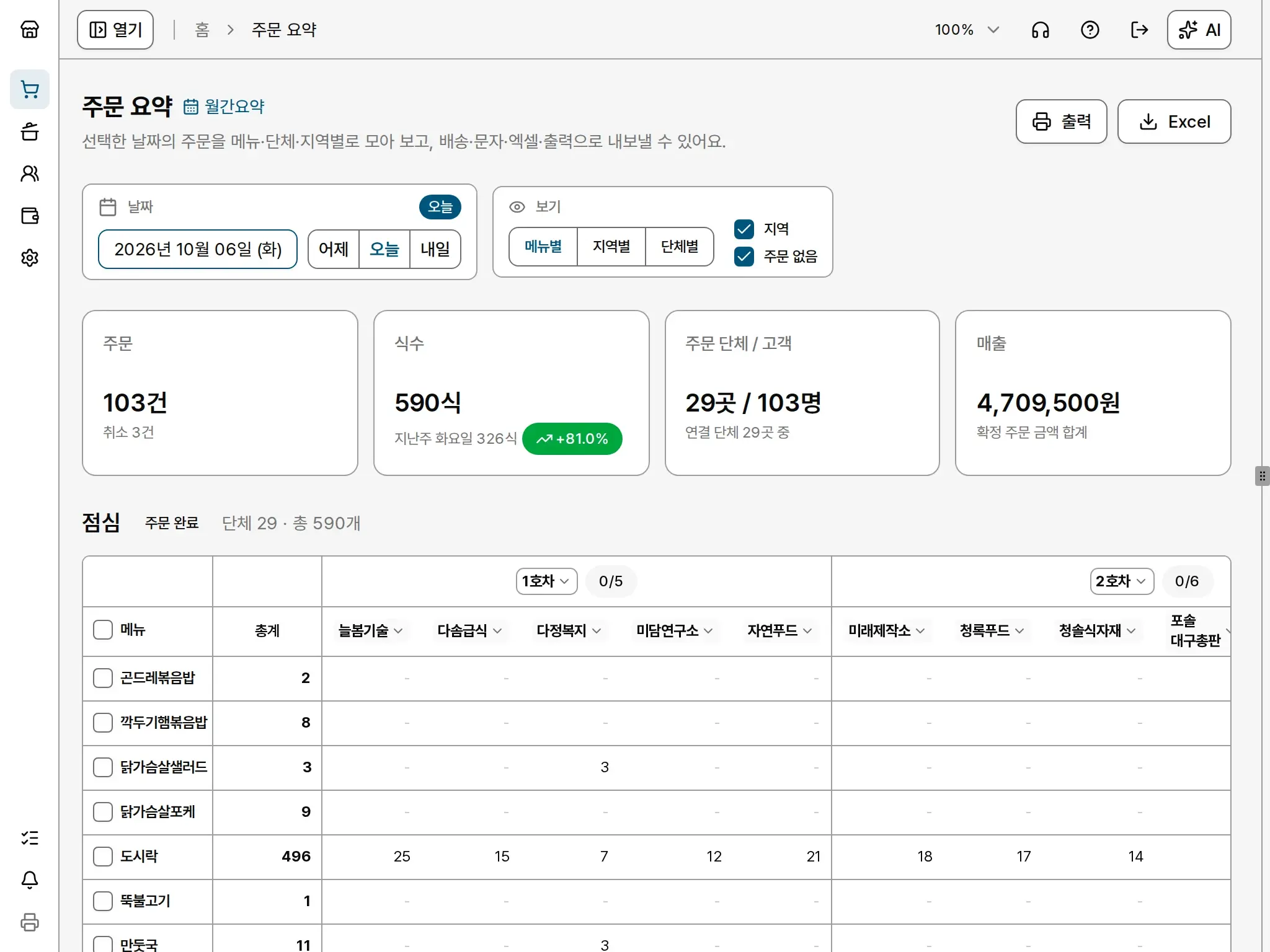Switch to the 지역별 view tab
This screenshot has height=952, width=1270.
tap(611, 247)
